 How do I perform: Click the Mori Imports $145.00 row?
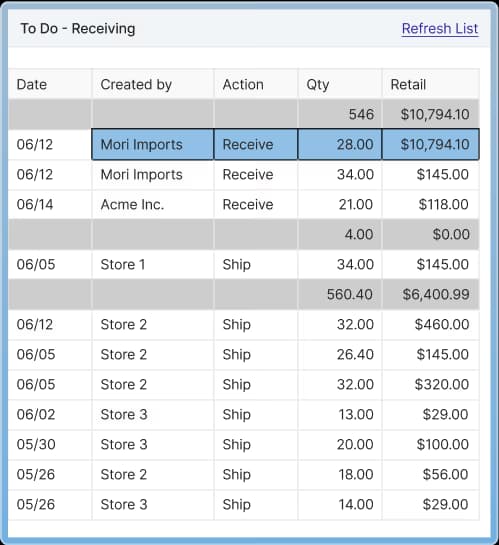coord(244,174)
